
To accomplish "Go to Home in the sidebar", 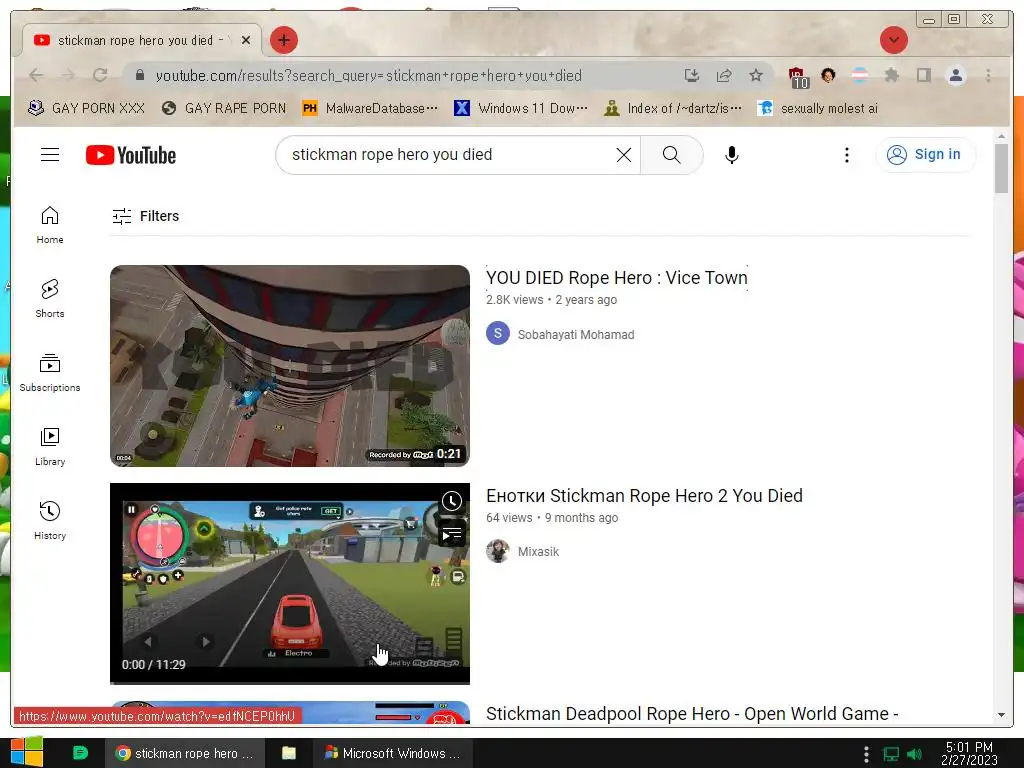I will pos(50,225).
